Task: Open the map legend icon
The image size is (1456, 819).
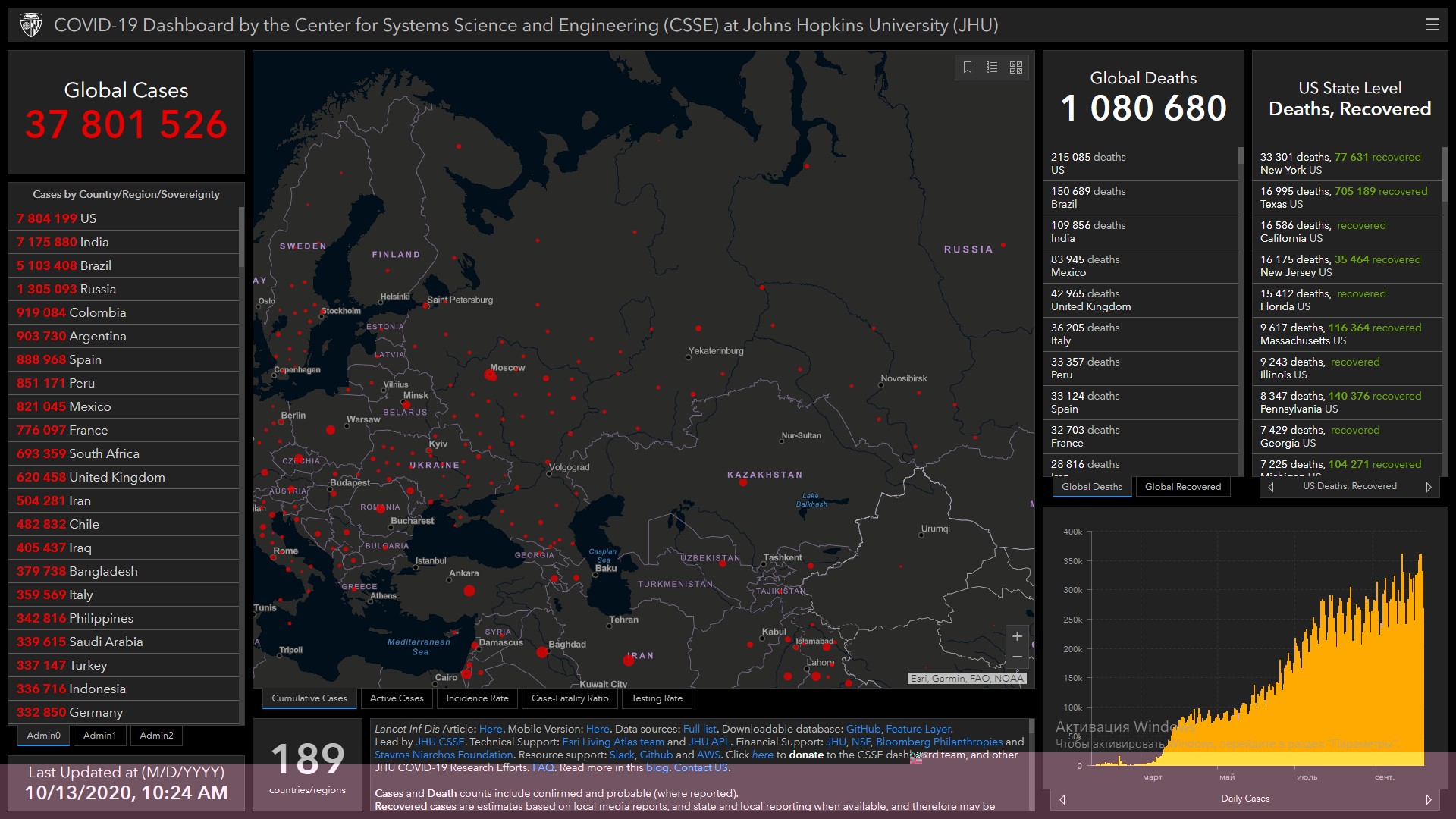Action: (992, 67)
